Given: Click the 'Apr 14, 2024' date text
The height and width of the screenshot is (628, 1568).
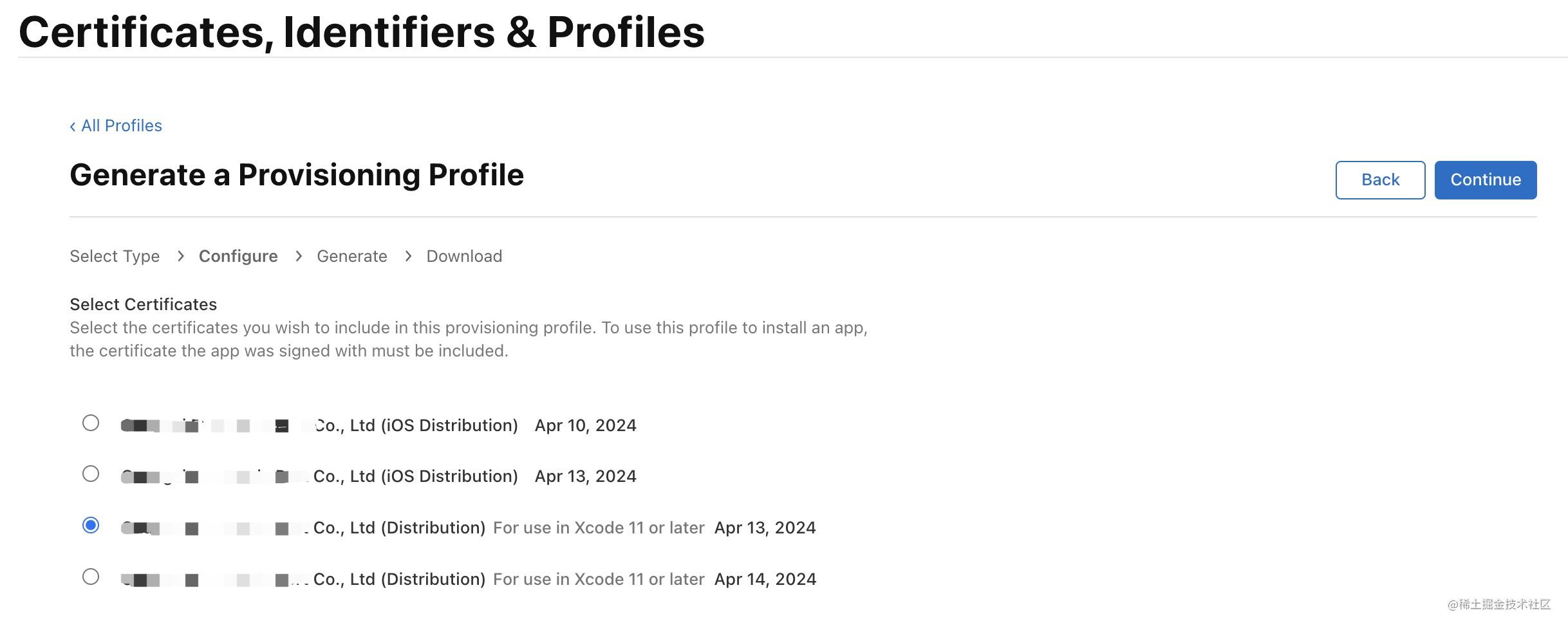Looking at the screenshot, I should click(765, 579).
